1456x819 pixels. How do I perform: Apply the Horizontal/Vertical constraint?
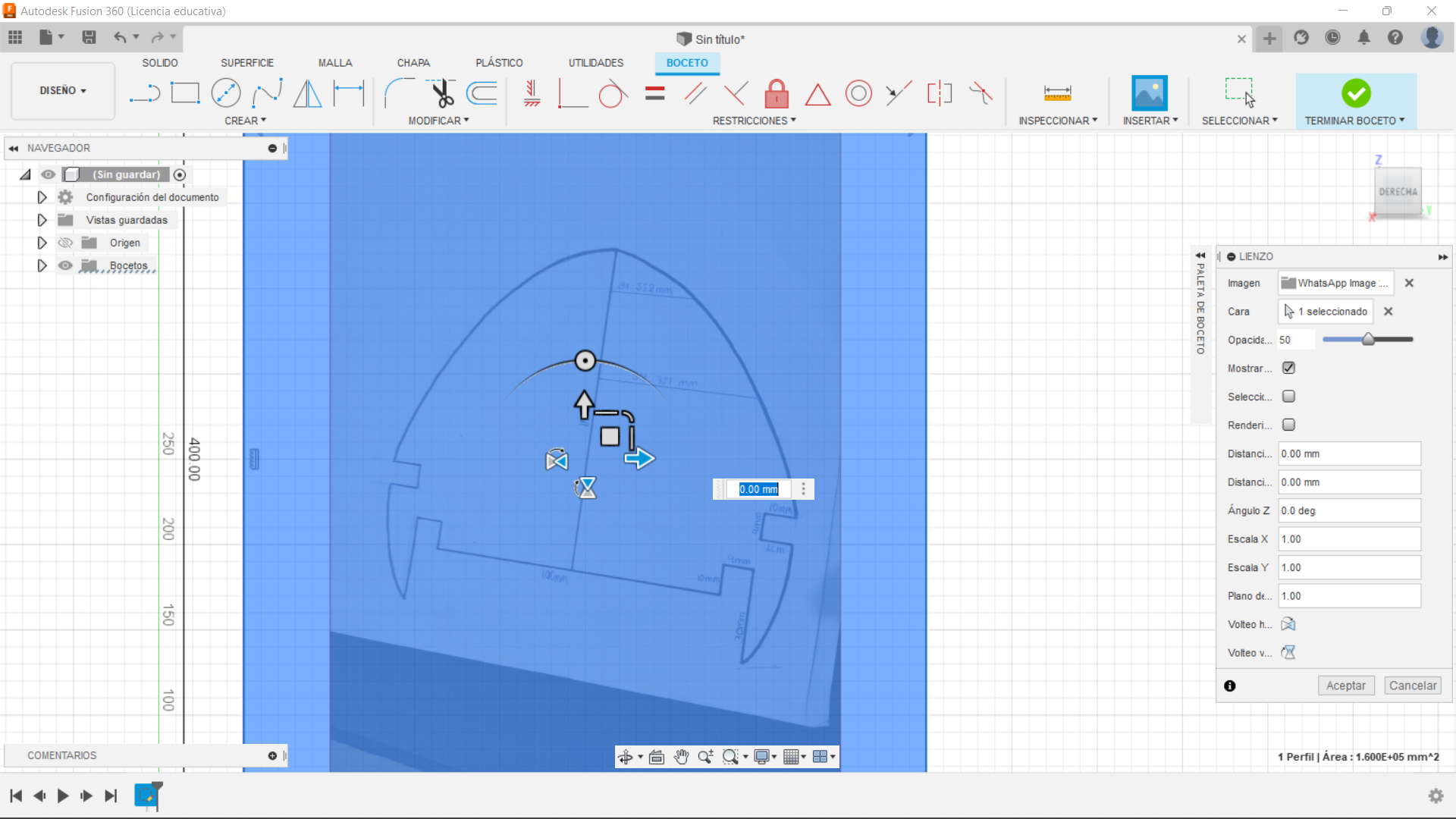click(x=532, y=94)
